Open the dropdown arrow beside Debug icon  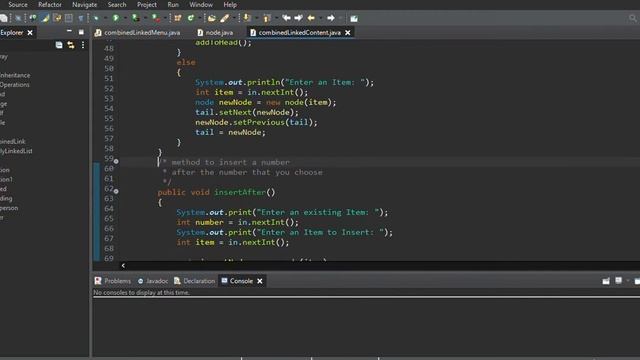coord(105,18)
